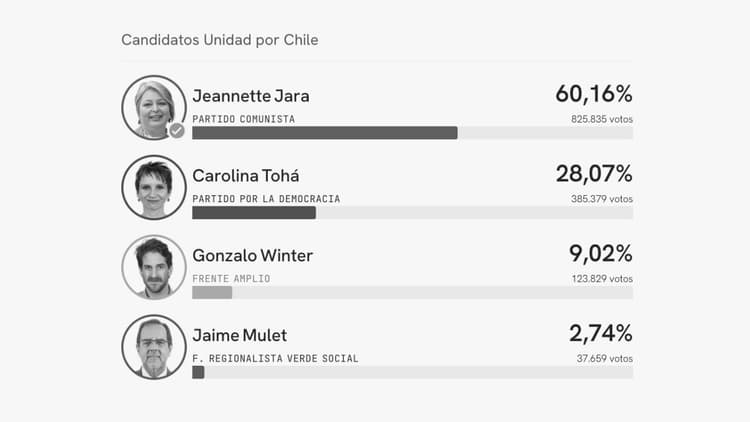Screen dimensions: 750x422
Task: Click the Candidatos Unidad por Chile heading
Action: click(x=220, y=40)
